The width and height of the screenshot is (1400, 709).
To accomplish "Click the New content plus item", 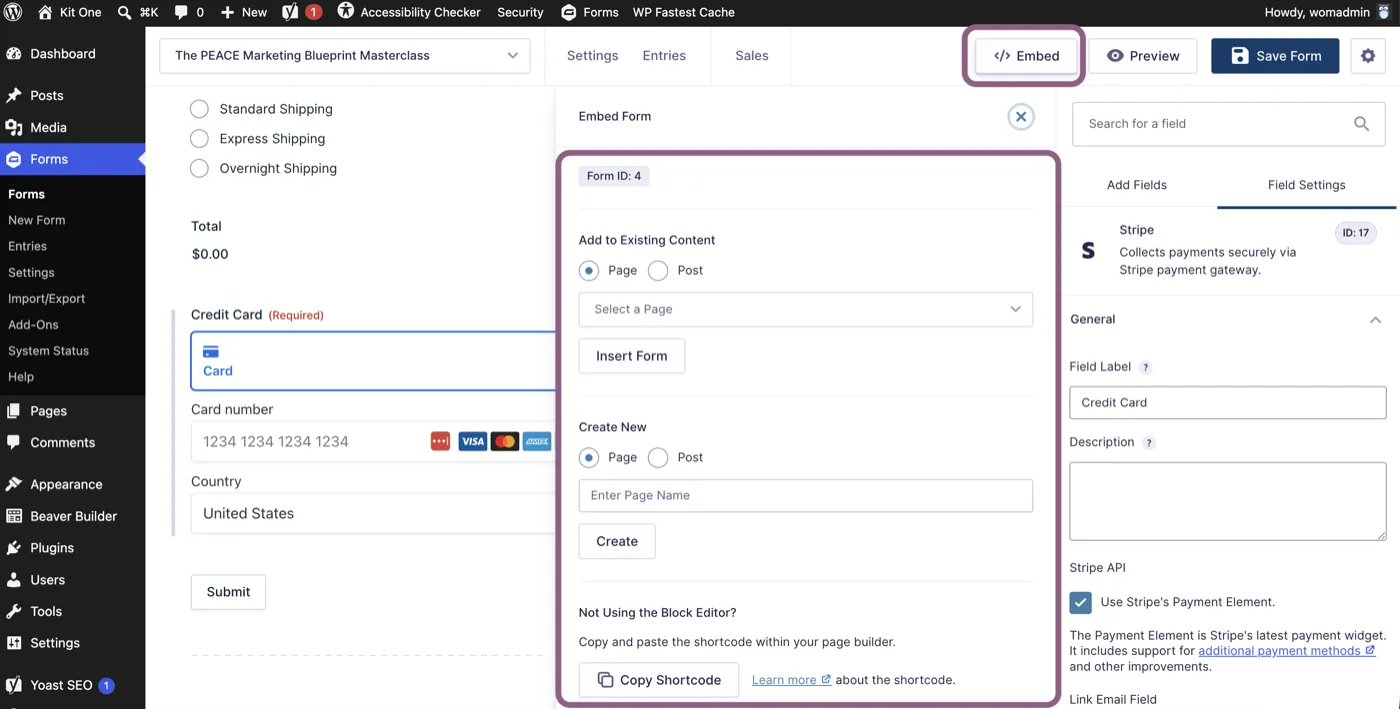I will (243, 12).
